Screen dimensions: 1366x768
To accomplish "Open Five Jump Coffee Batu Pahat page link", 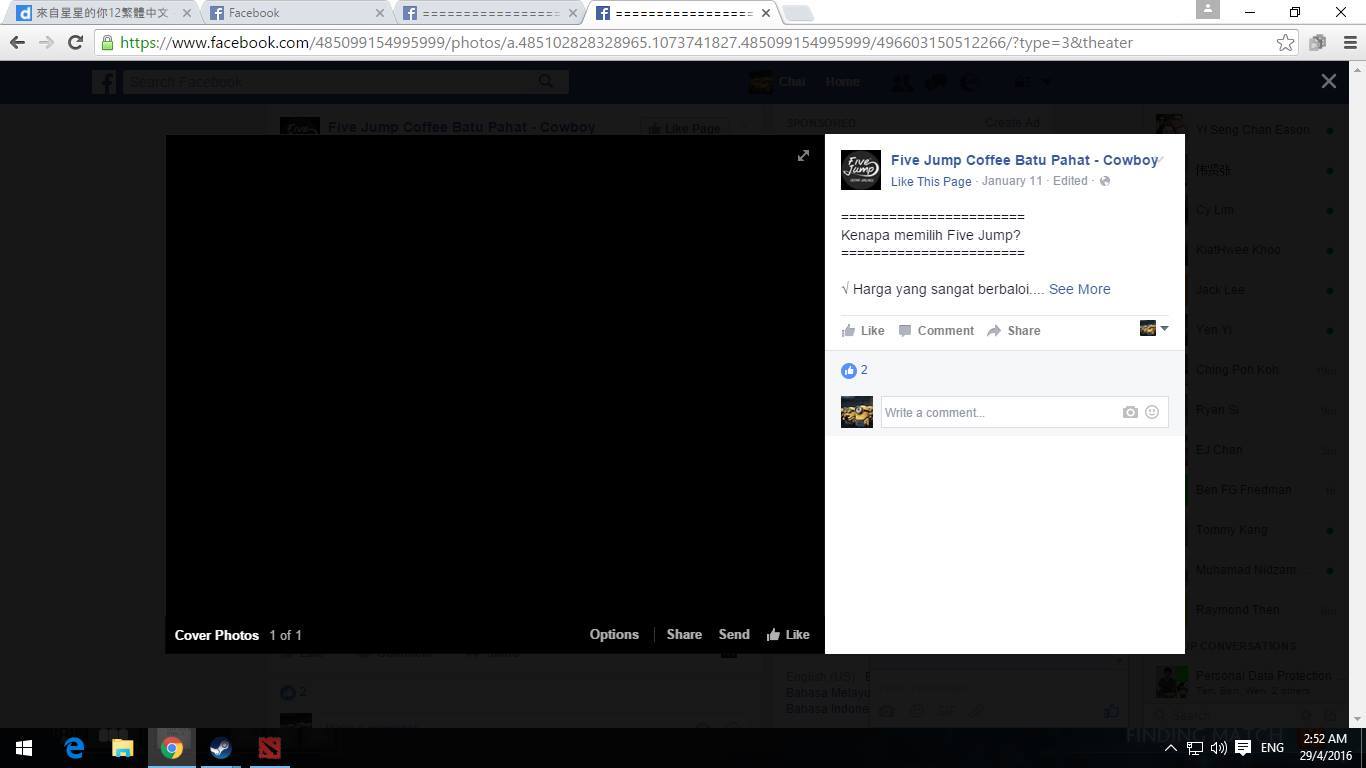I will [1024, 160].
